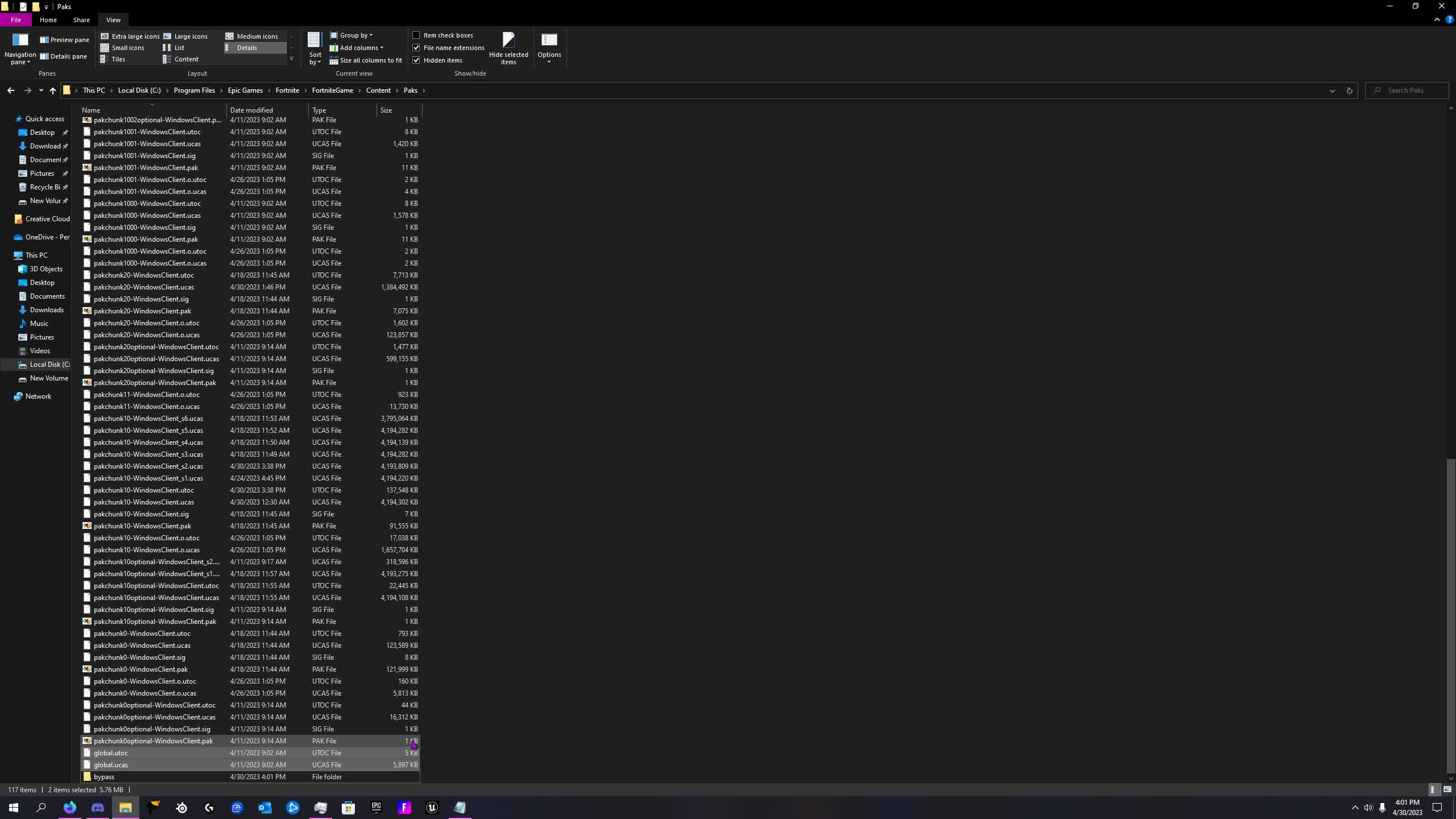Switch to the Home ribbon tab
Screen dimensions: 1456x819
(x=48, y=19)
